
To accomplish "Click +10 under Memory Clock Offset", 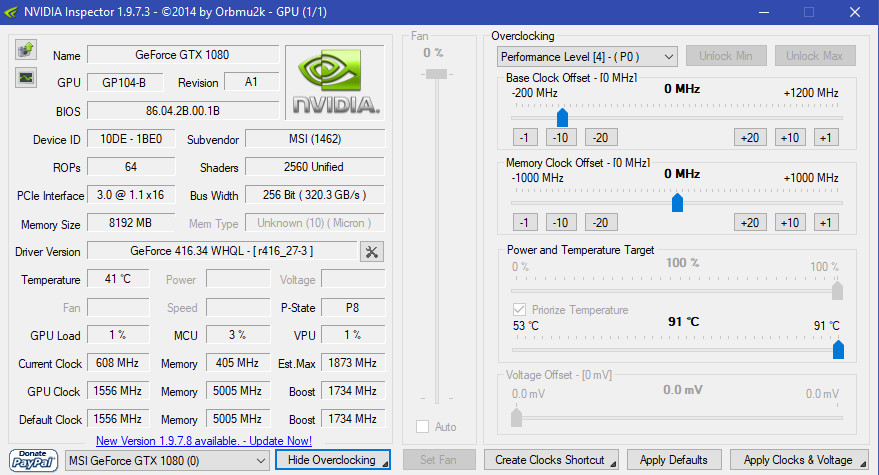I will point(790,223).
